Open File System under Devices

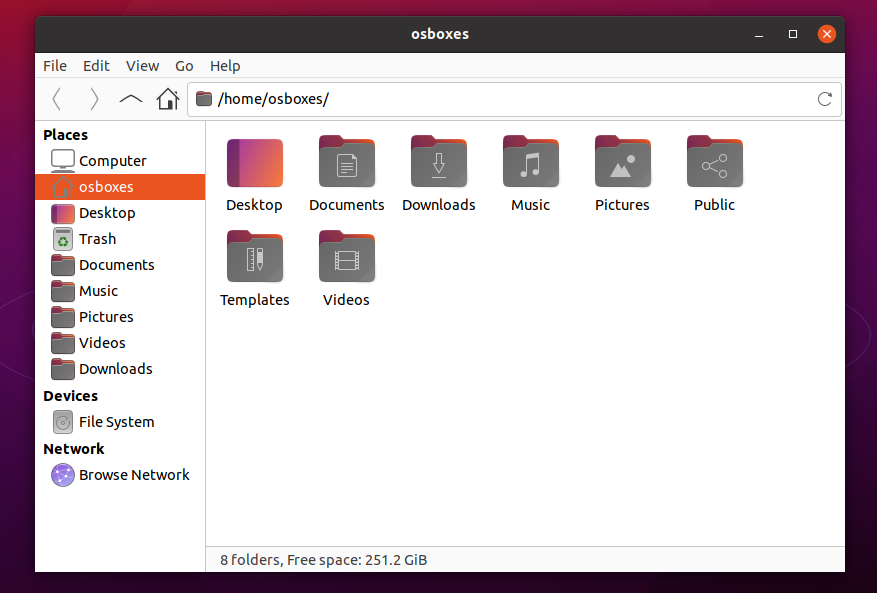coord(116,422)
